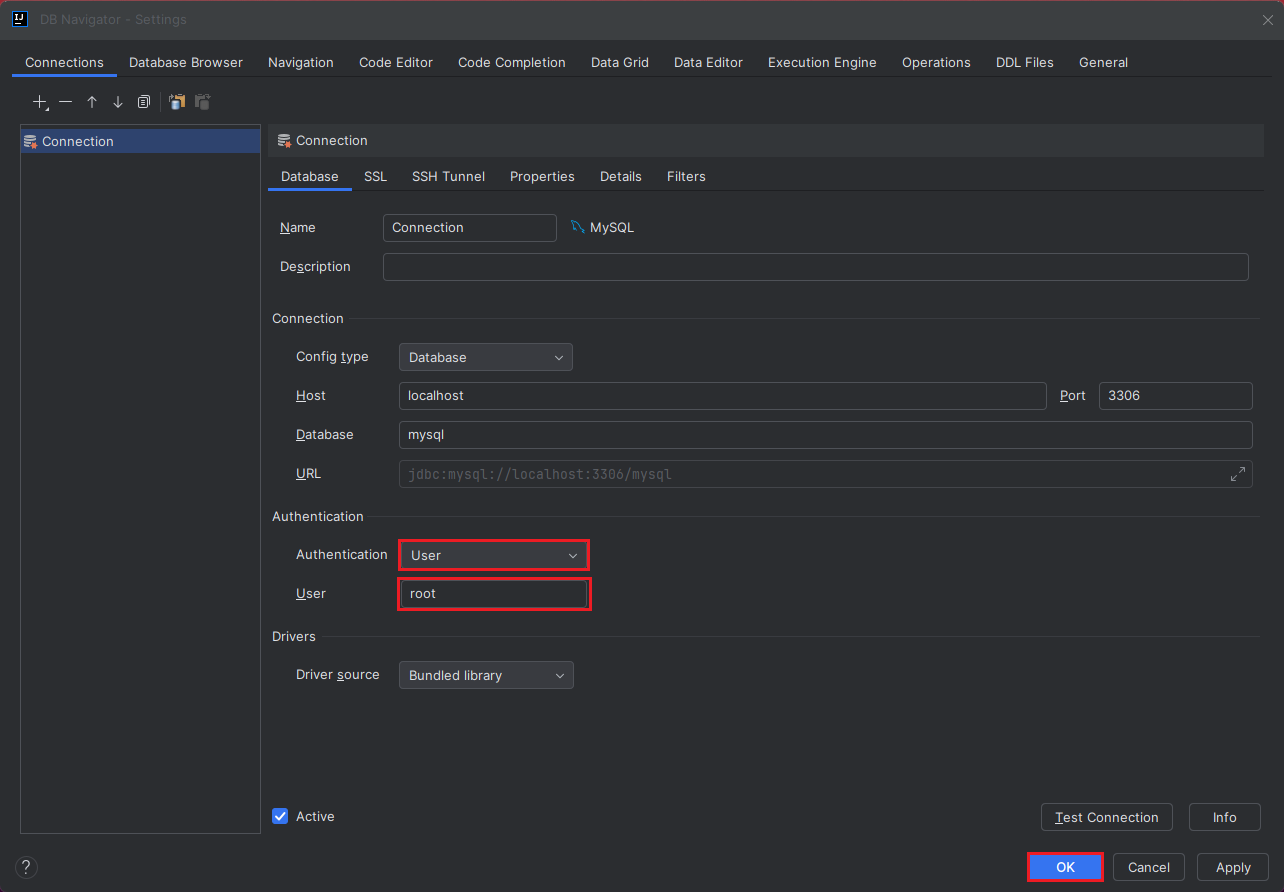Image resolution: width=1284 pixels, height=892 pixels.
Task: Uncheck the Active checkbox
Action: [280, 816]
